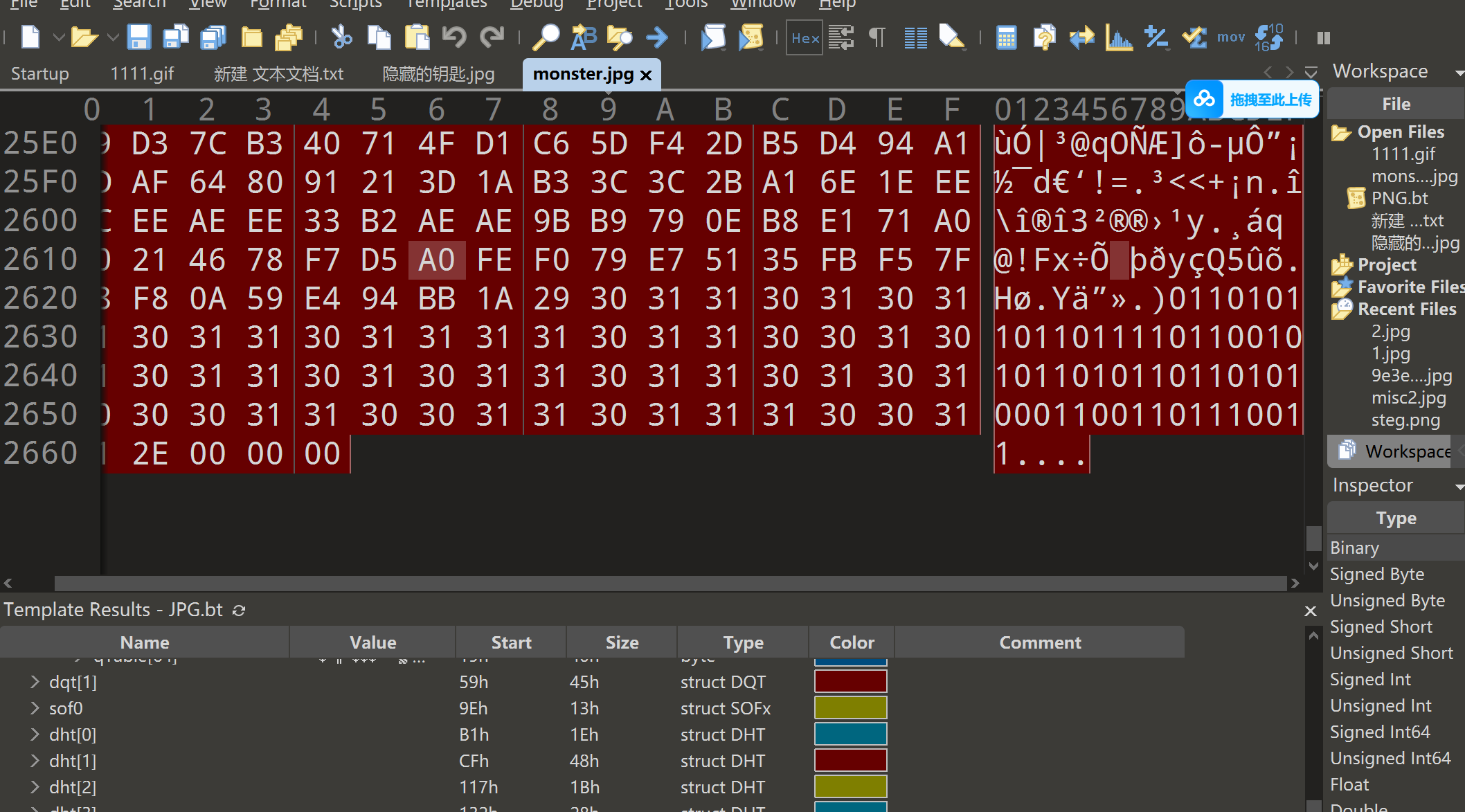Viewport: 1465px width, 812px height.
Task: Click the Compare Files arrows icon
Action: tap(1081, 37)
